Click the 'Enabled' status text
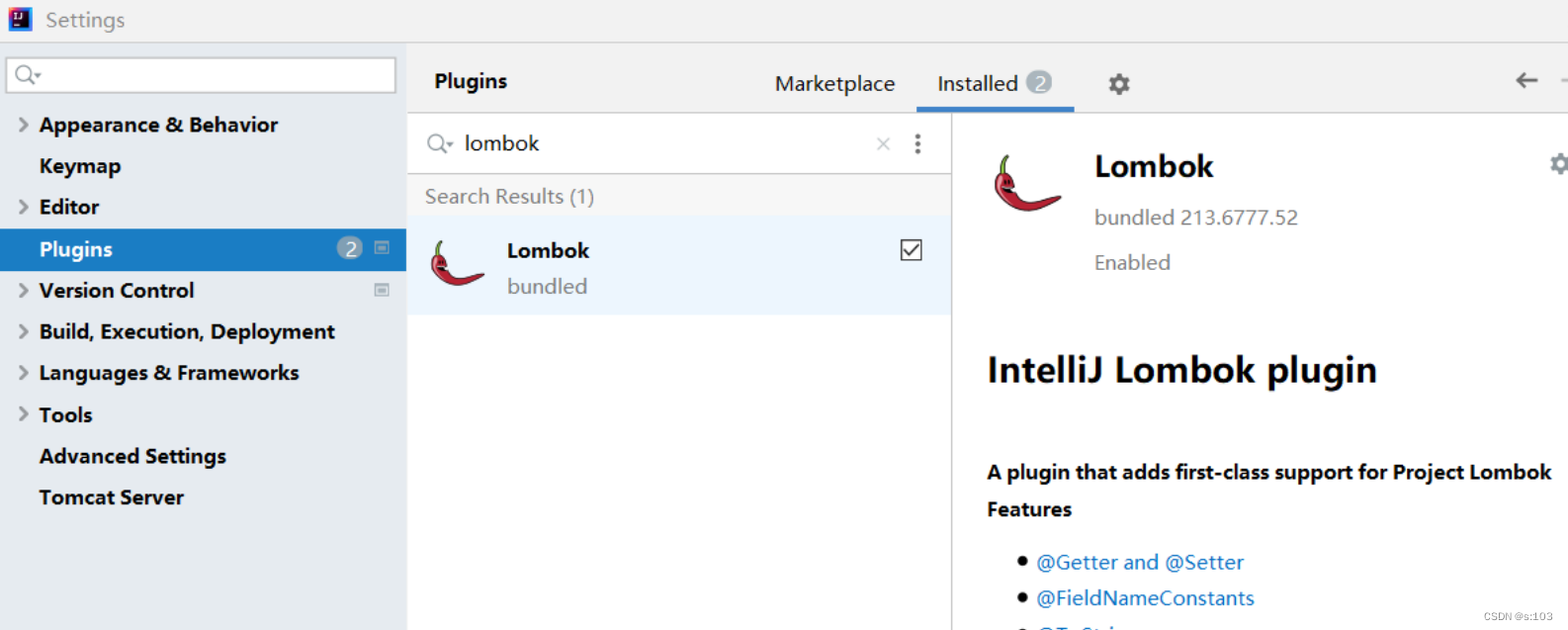 [1132, 262]
